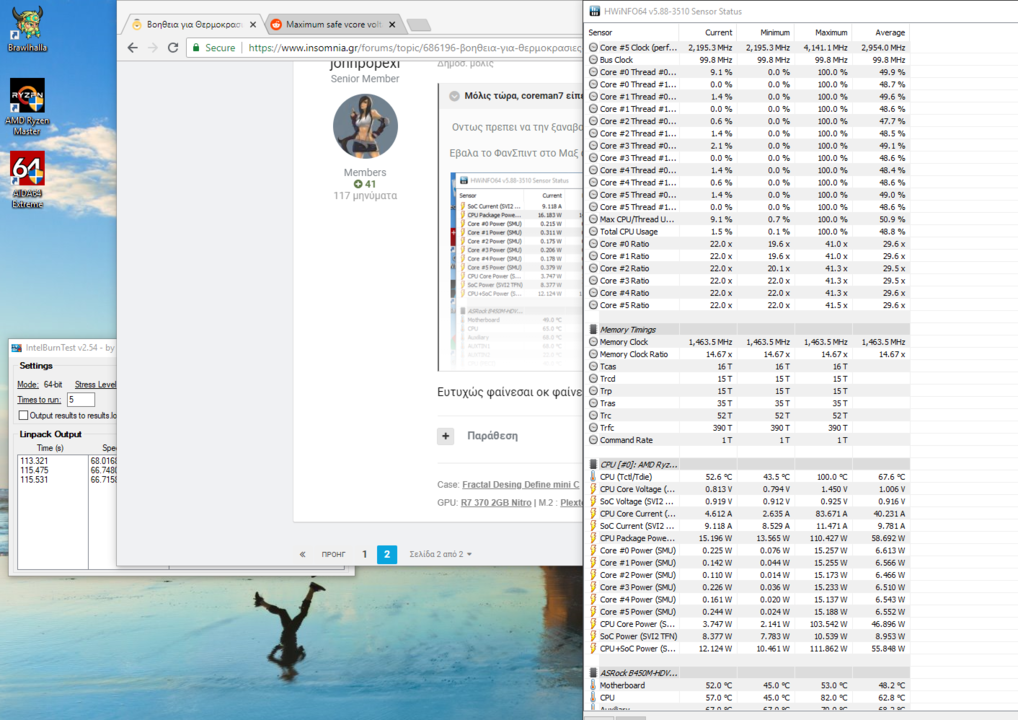Click the Tcas timing row icon
This screenshot has width=1018, height=720.
coord(593,367)
